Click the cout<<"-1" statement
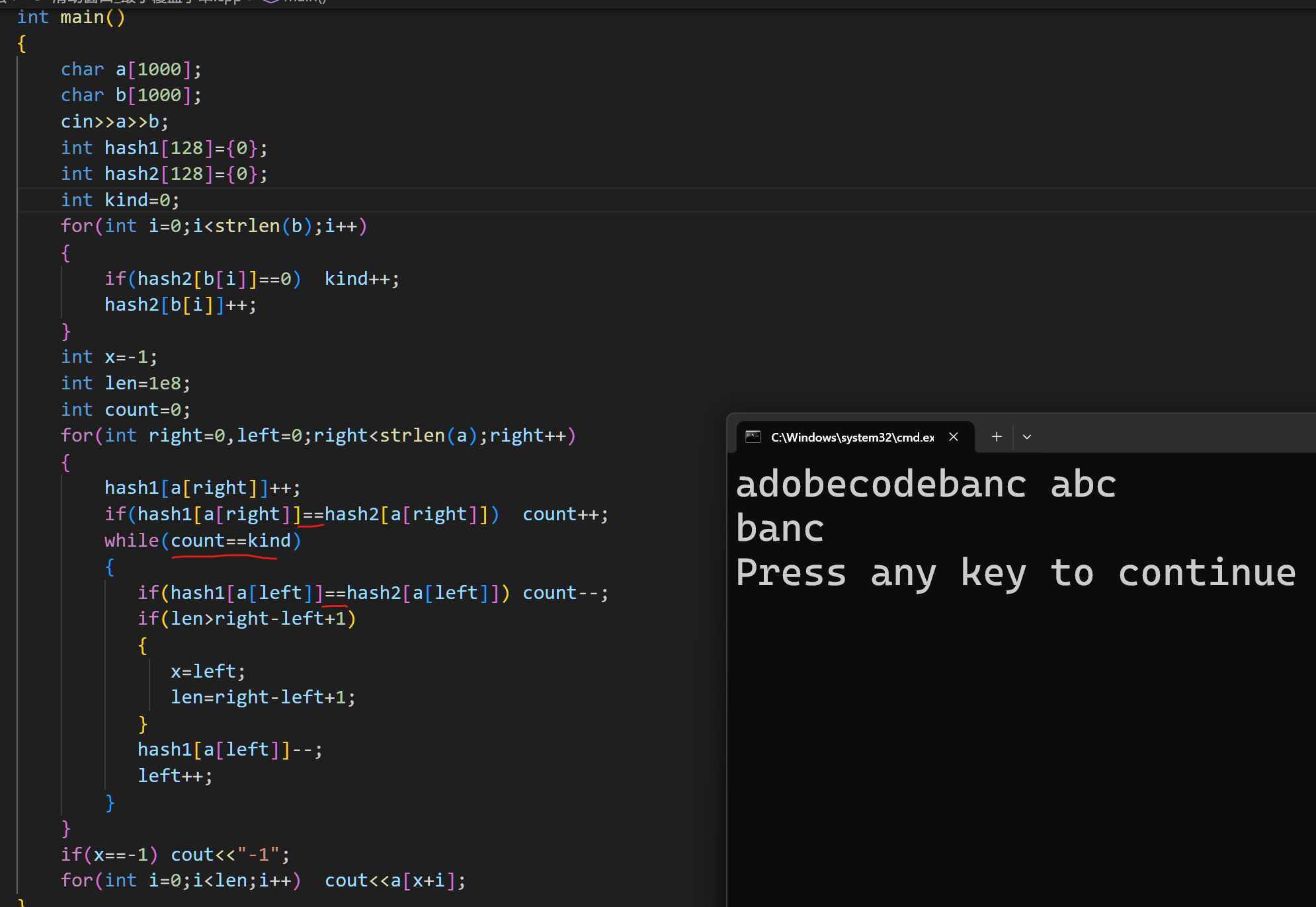The image size is (1316, 907). pos(229,855)
